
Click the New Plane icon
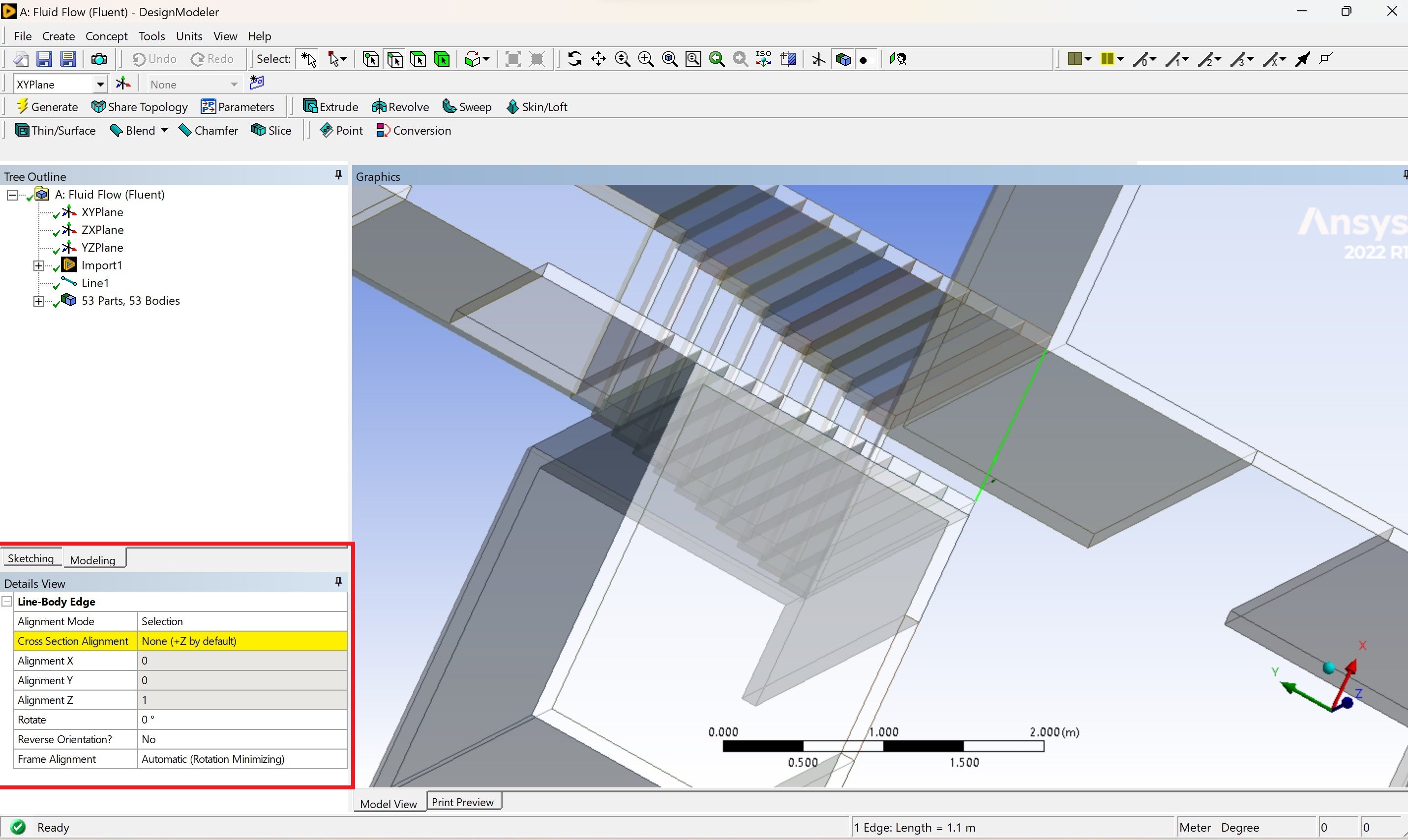pos(123,84)
